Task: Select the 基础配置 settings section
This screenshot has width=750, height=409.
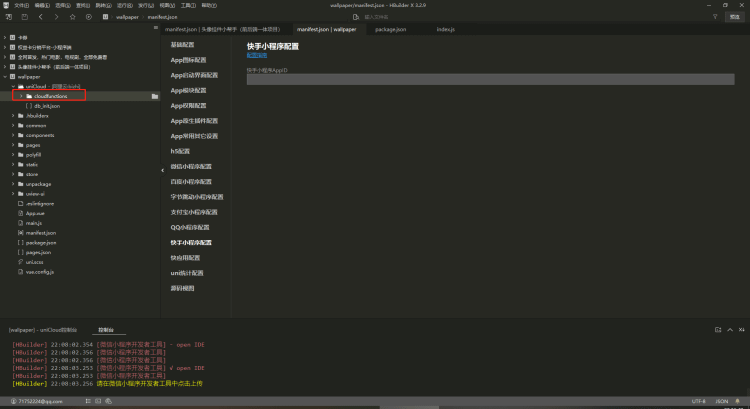Action: (x=182, y=44)
